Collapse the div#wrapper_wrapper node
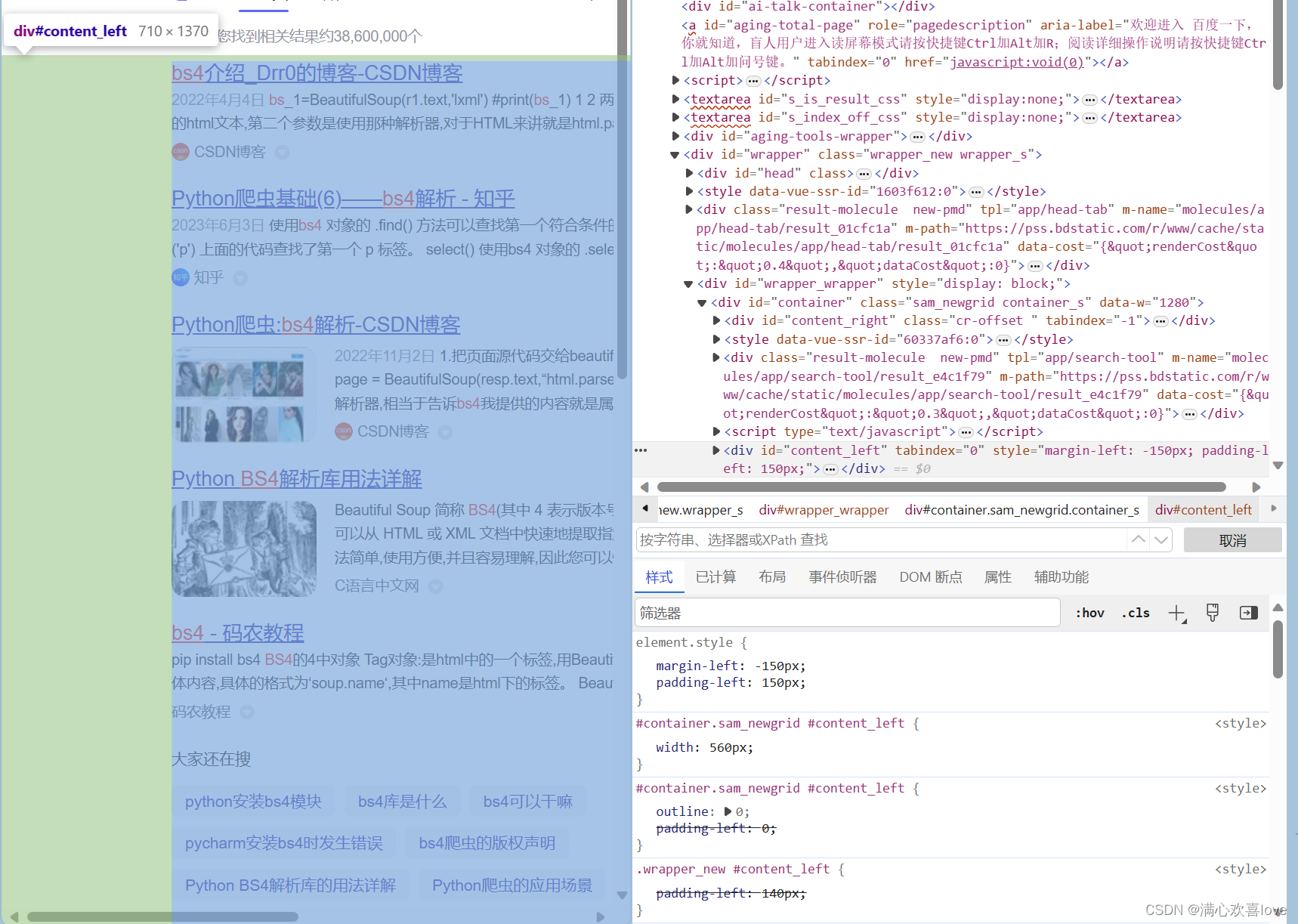Image resolution: width=1298 pixels, height=924 pixels. [688, 284]
